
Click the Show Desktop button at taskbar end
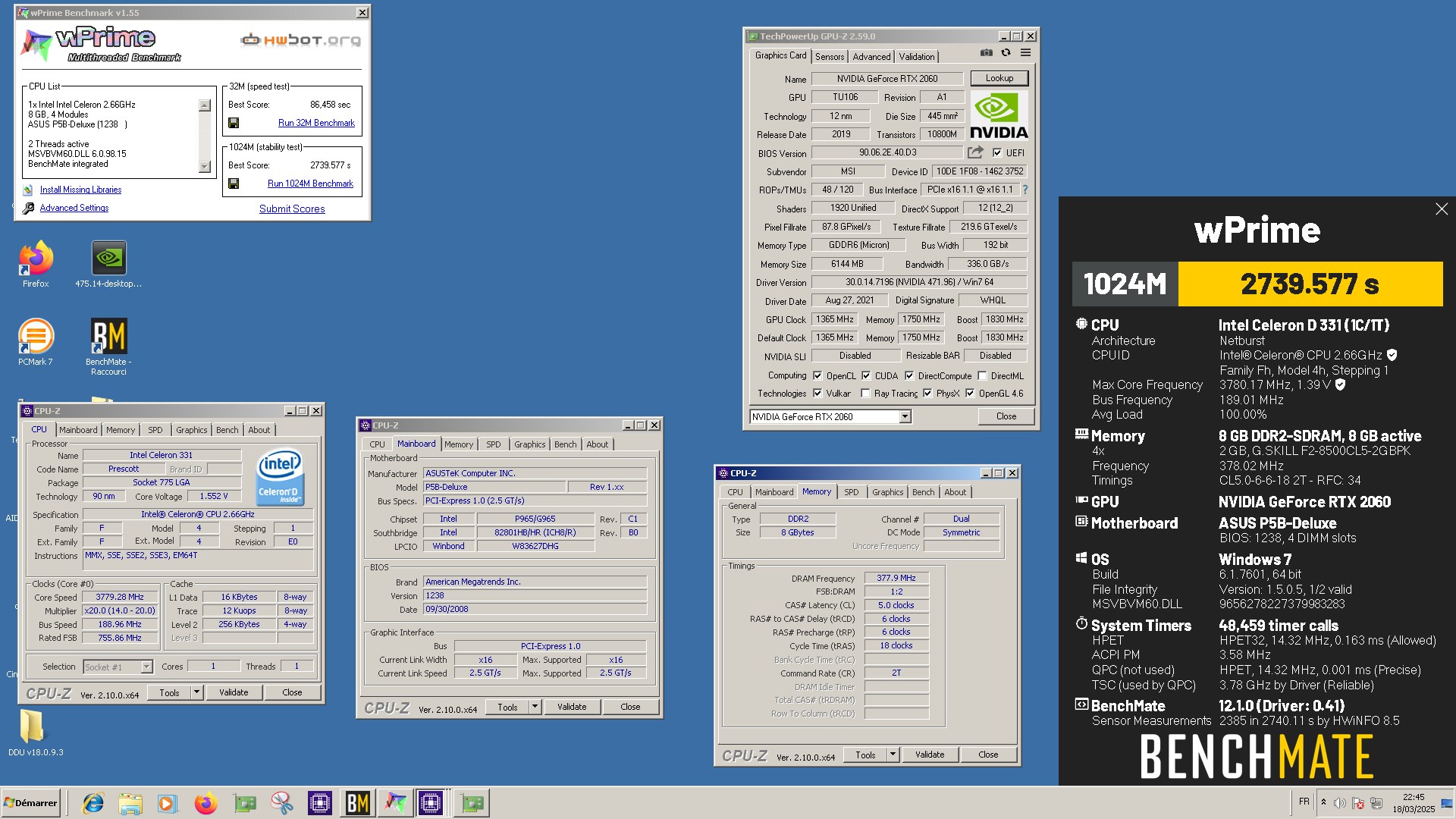[1448, 803]
